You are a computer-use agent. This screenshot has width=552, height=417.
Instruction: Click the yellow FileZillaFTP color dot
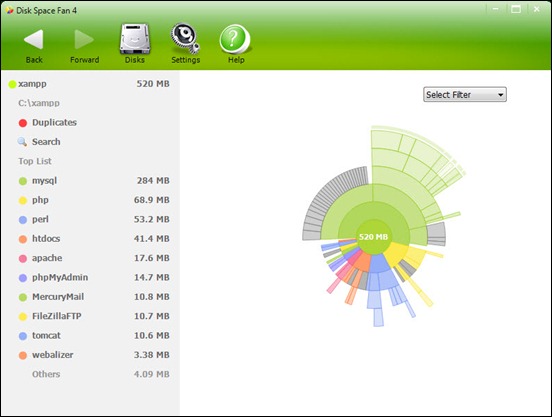tap(23, 317)
